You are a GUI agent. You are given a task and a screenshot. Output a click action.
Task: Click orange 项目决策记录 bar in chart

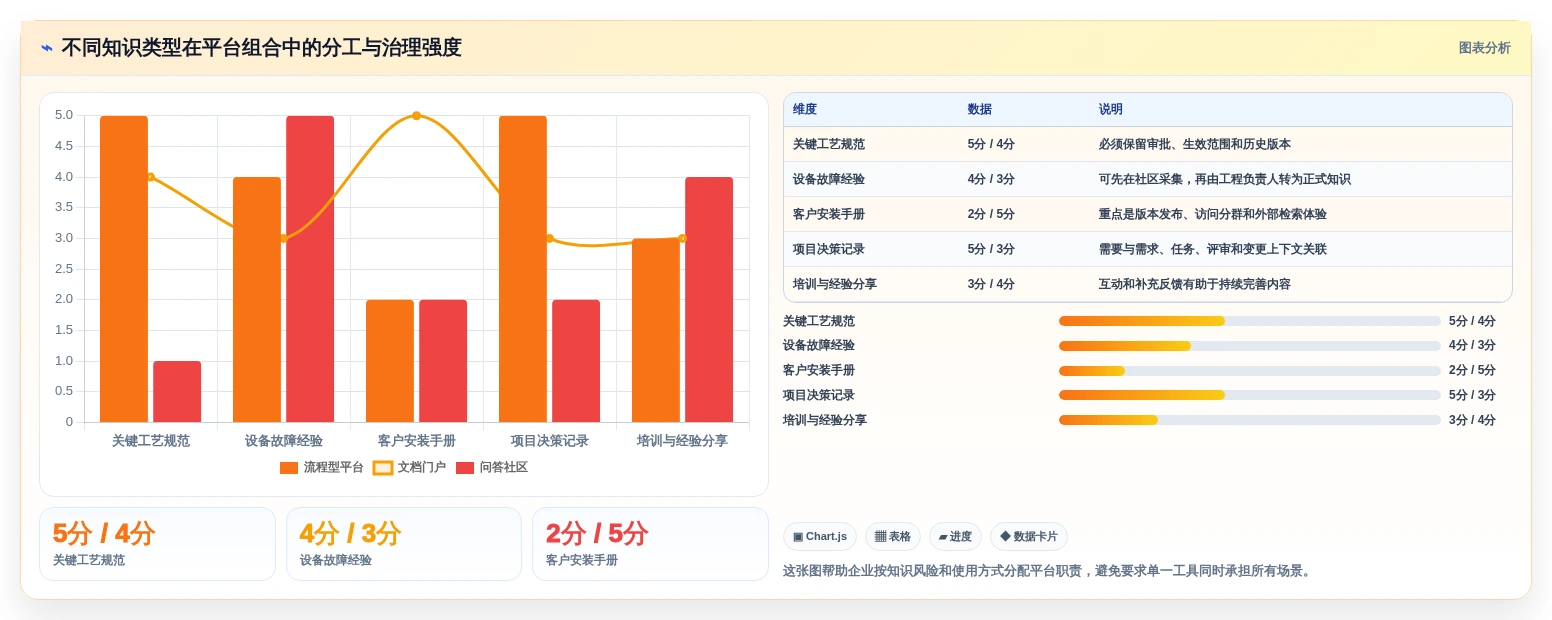(x=523, y=269)
